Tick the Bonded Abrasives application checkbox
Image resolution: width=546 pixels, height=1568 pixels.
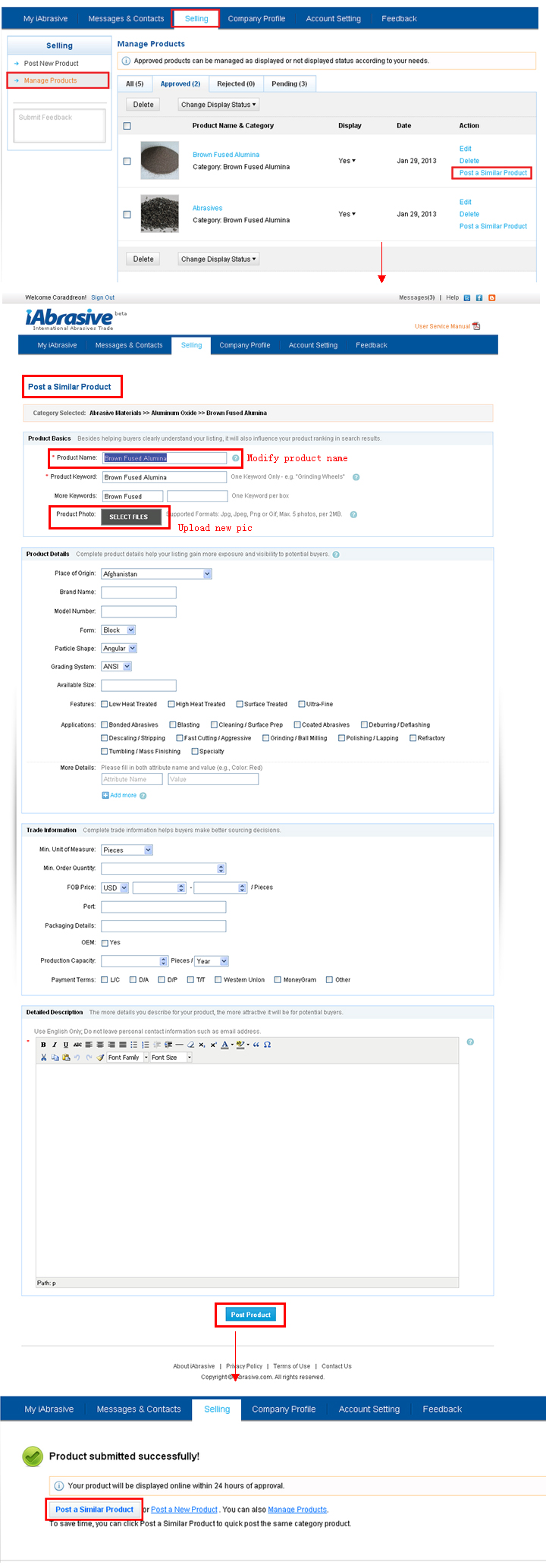(105, 724)
